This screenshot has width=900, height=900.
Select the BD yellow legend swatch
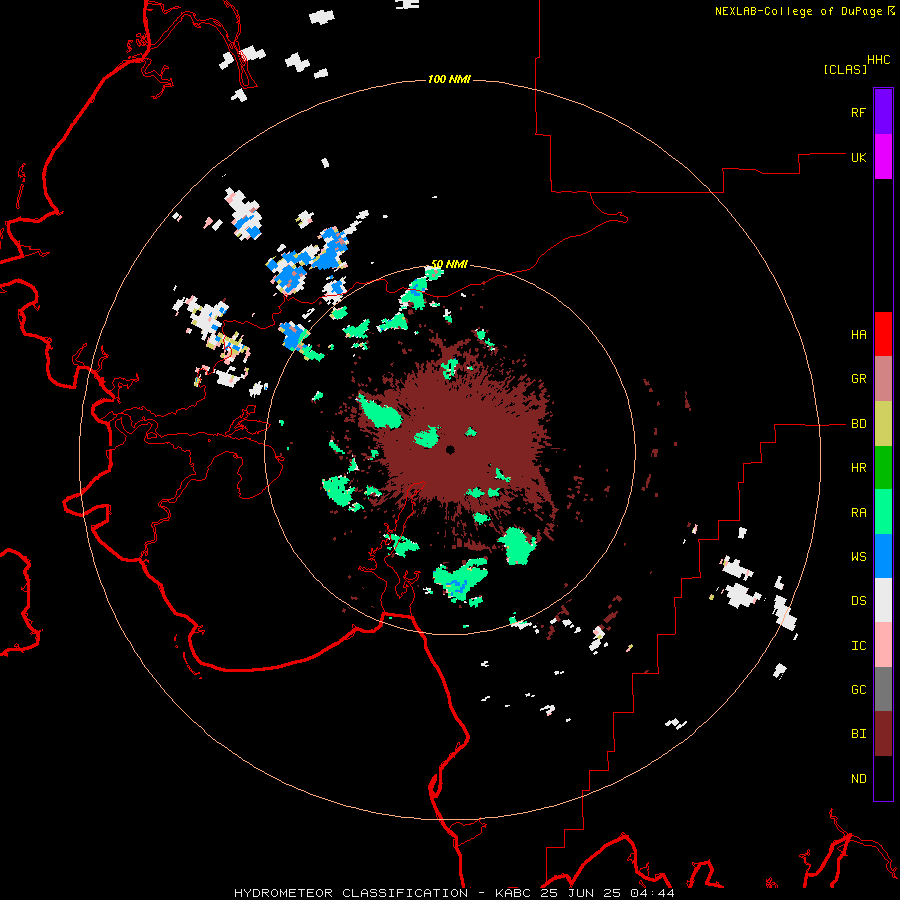[883, 424]
